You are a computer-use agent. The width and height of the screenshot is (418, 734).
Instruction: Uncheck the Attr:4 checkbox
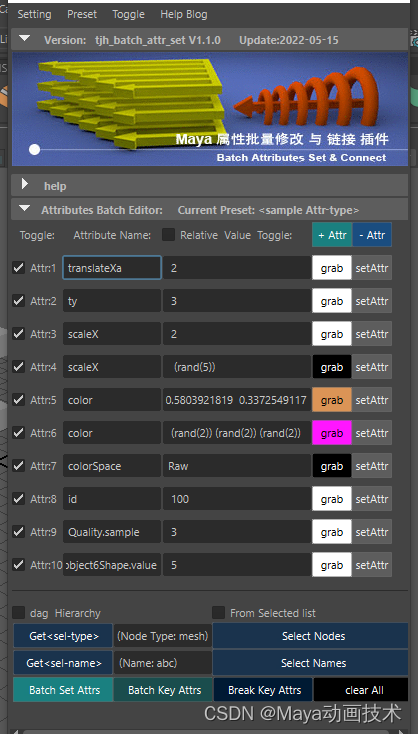[18, 367]
